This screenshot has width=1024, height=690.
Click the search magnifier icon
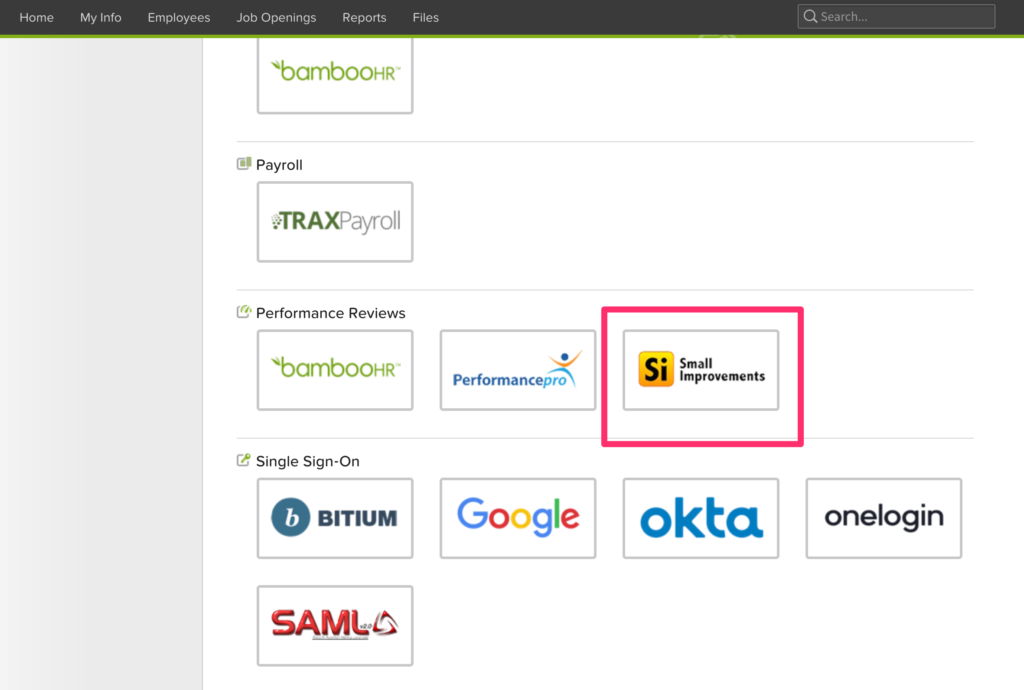810,16
